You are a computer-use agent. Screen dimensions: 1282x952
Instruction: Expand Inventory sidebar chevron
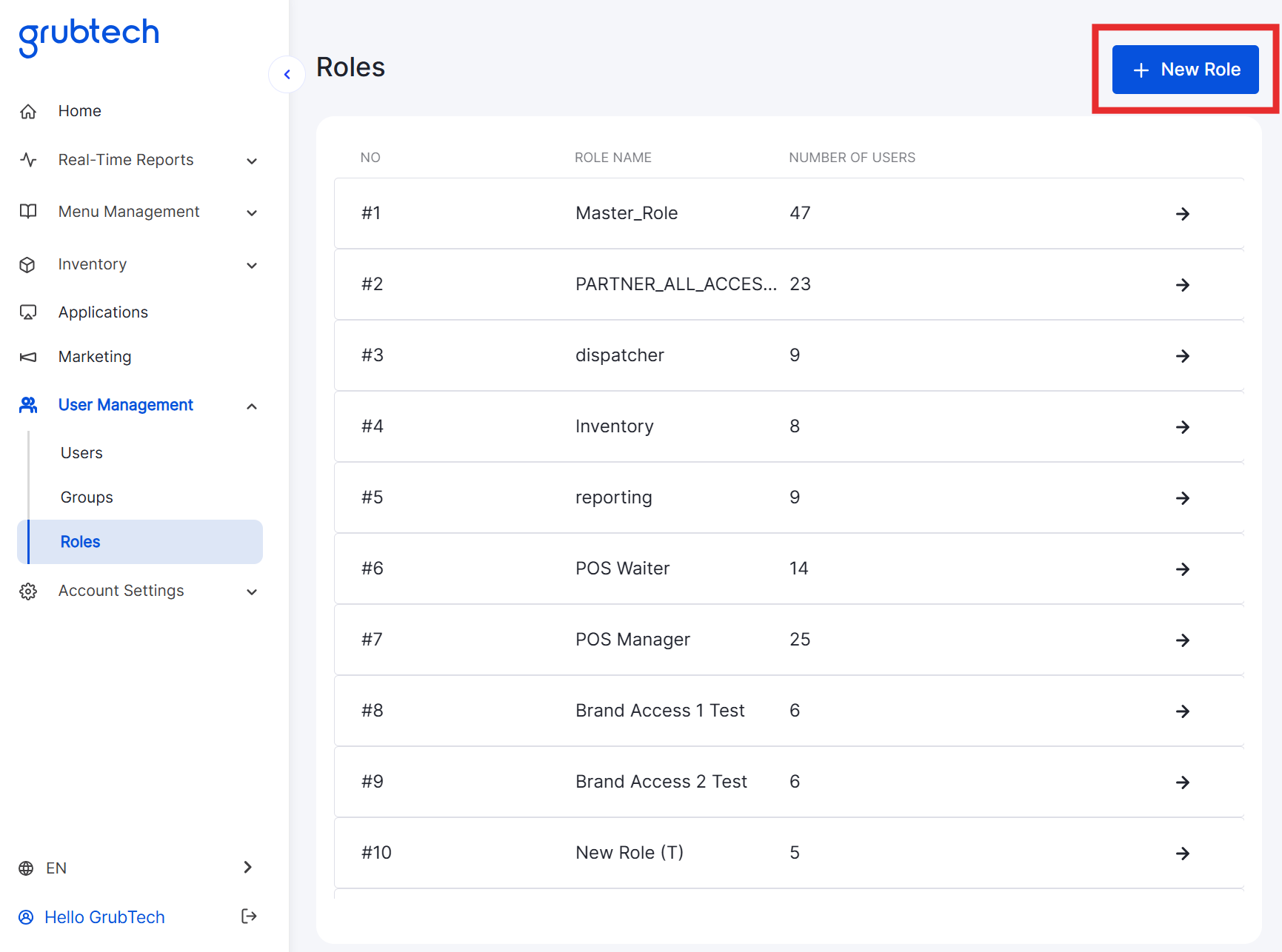(x=252, y=265)
